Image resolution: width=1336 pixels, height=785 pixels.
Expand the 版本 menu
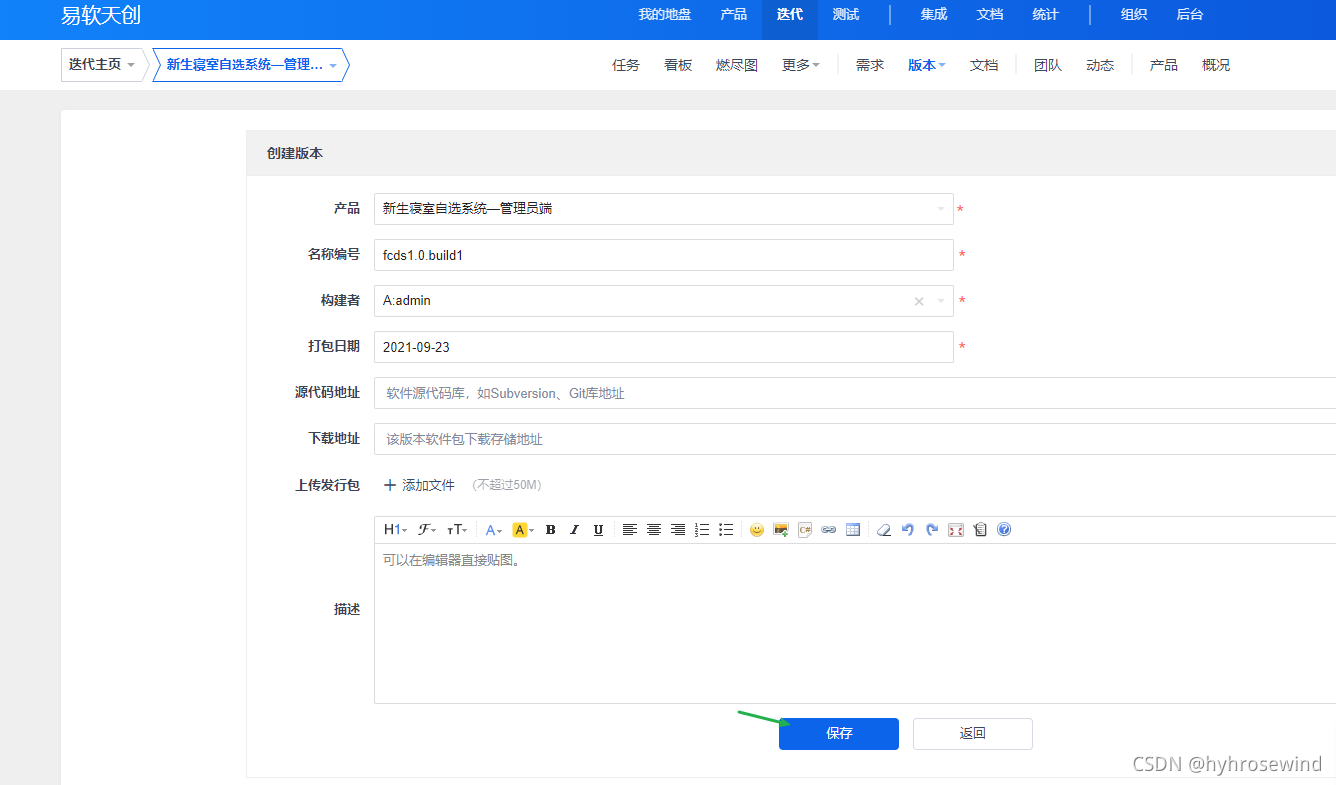pos(926,65)
